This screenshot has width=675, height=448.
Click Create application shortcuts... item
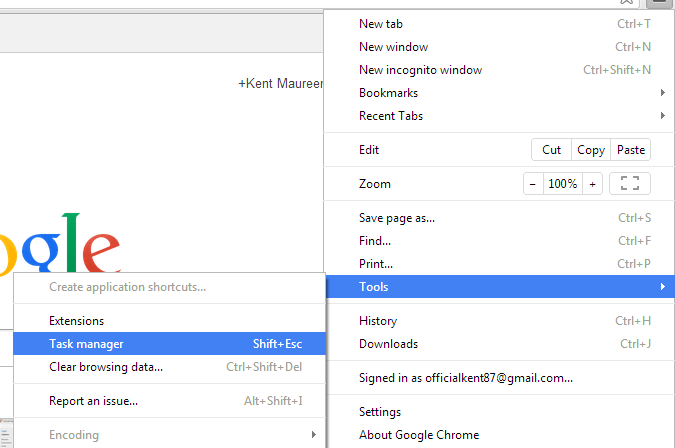tap(169, 287)
